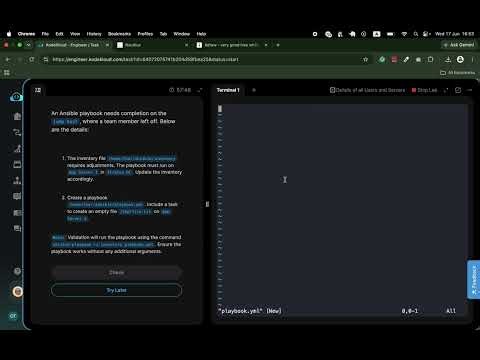This screenshot has height=360, width=480.
Task: Open the user avatar in sidebar
Action: pyautogui.click(x=18, y=292)
